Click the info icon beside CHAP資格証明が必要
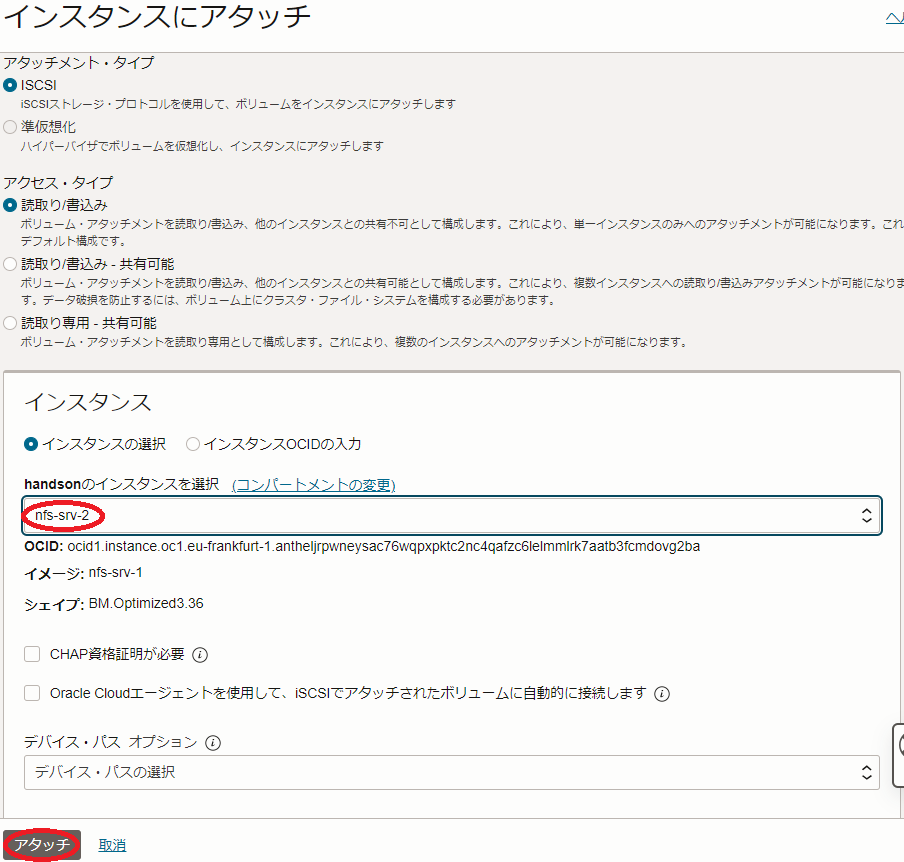Screen dimensions: 904x862 pyautogui.click(x=199, y=655)
